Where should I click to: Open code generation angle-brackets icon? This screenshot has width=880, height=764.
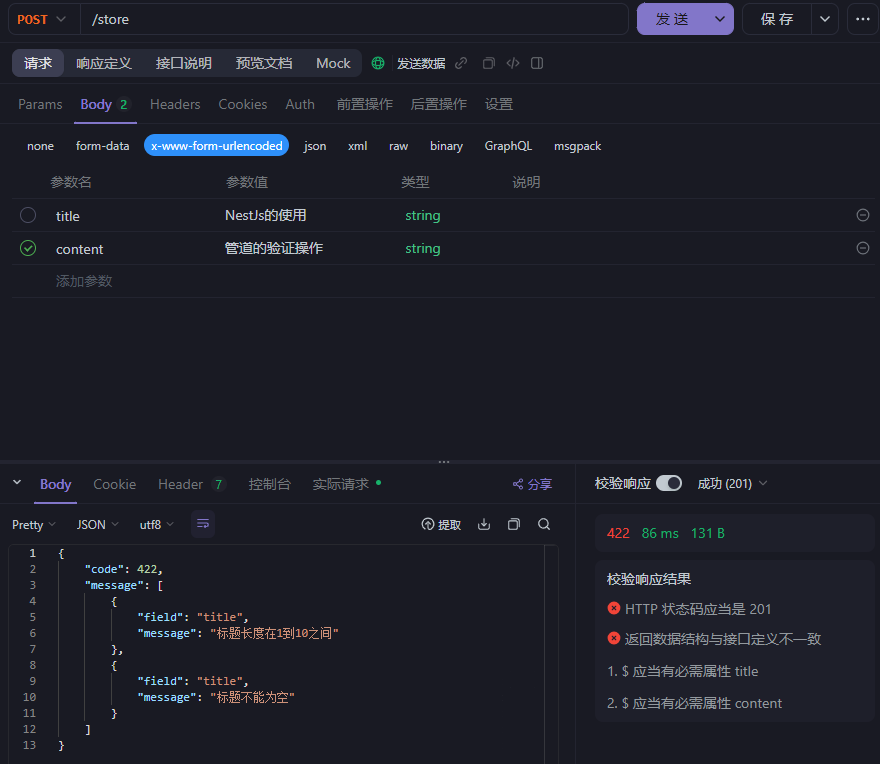pos(513,63)
